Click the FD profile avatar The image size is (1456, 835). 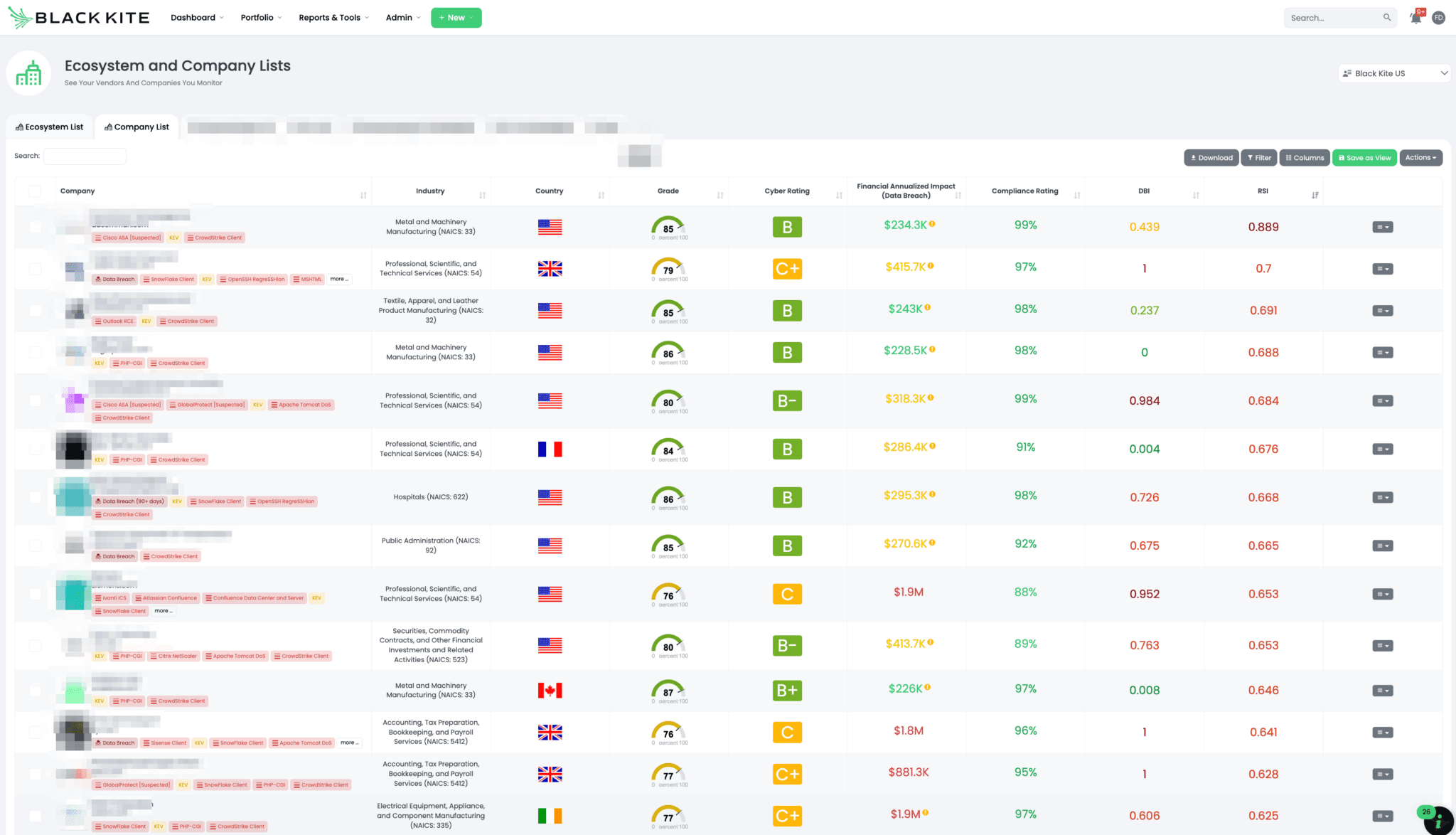click(1439, 17)
